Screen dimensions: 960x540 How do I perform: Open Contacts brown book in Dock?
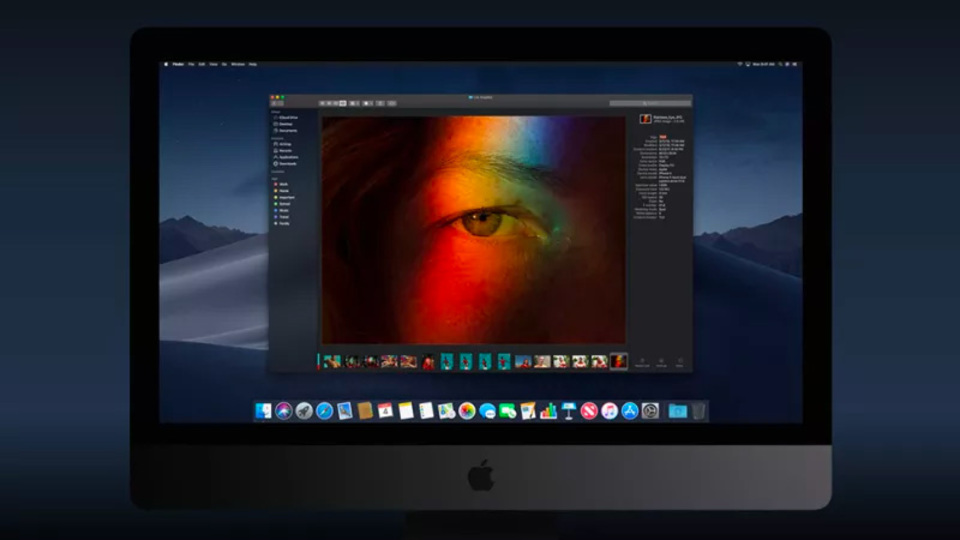click(365, 411)
